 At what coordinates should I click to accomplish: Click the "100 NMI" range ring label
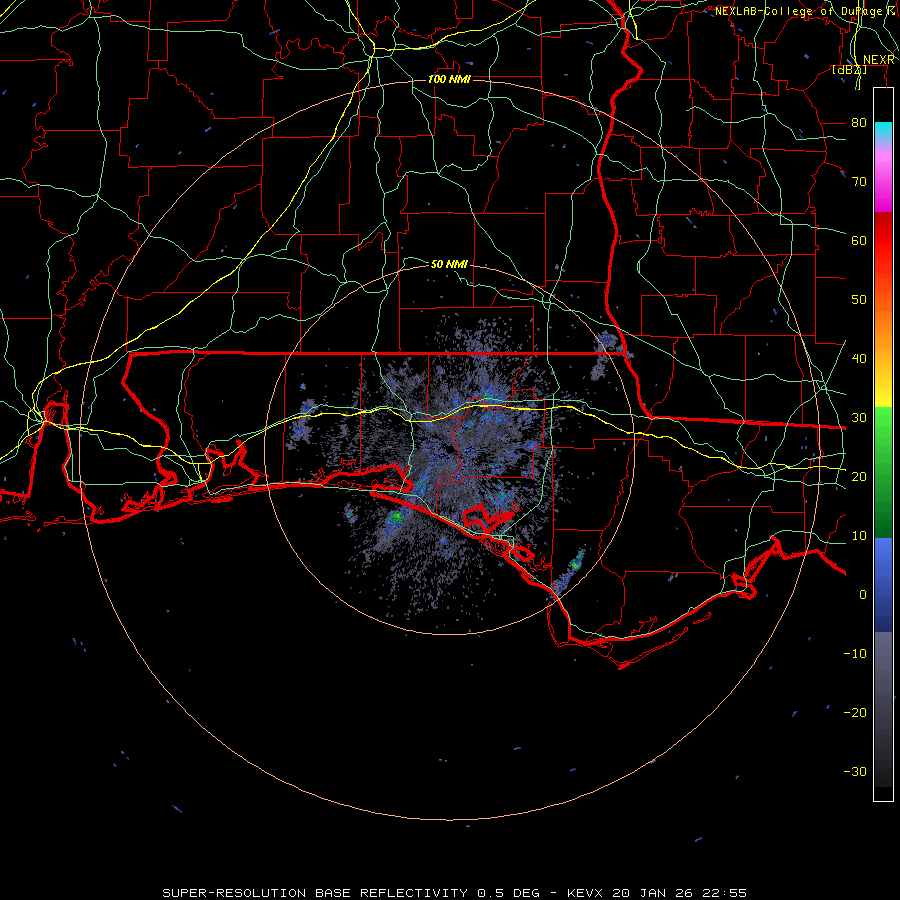click(449, 79)
